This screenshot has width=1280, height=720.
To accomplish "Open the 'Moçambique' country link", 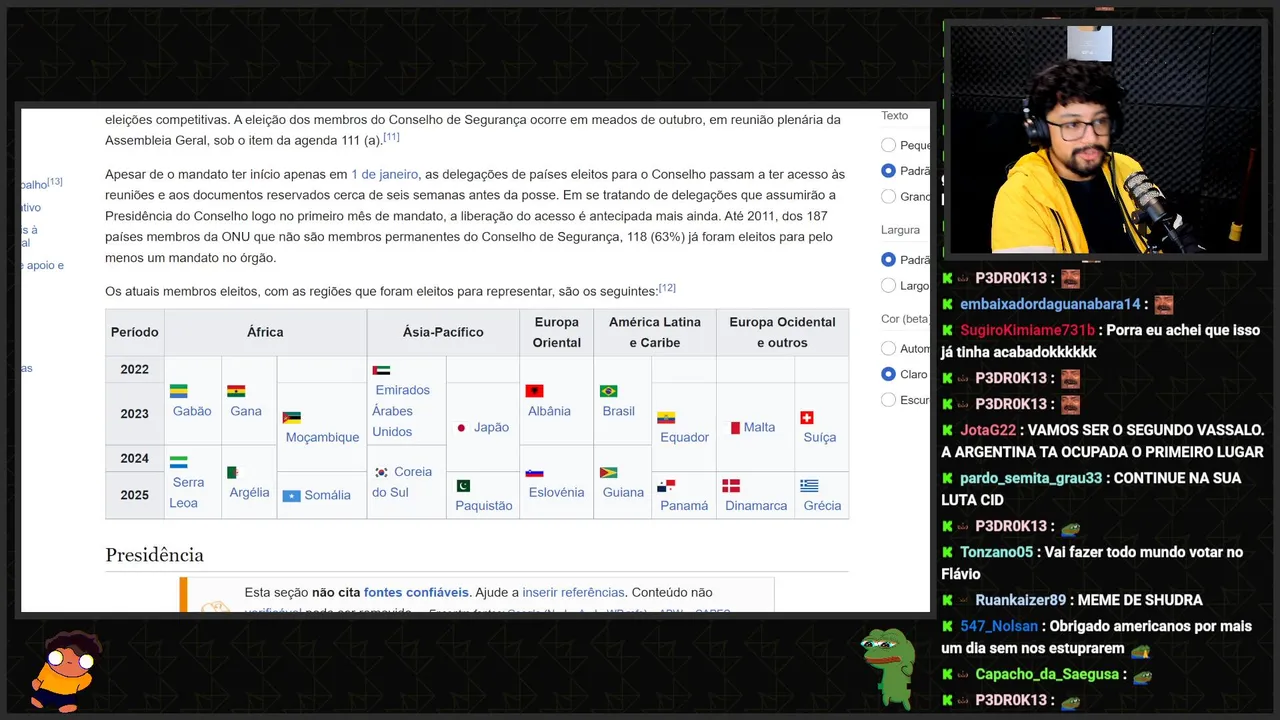I will 322,437.
